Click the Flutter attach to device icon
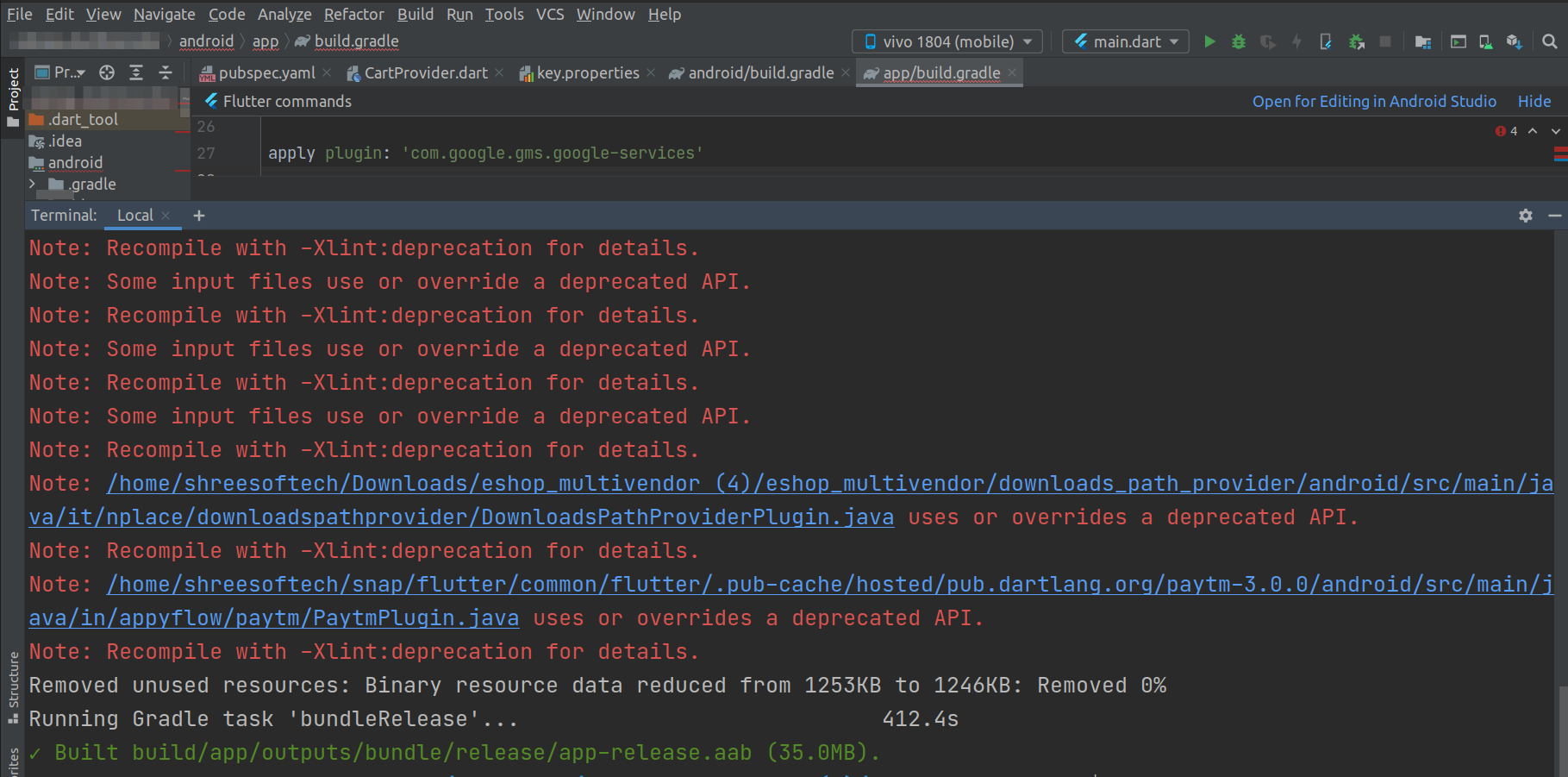The image size is (1568, 777). coord(1326,41)
